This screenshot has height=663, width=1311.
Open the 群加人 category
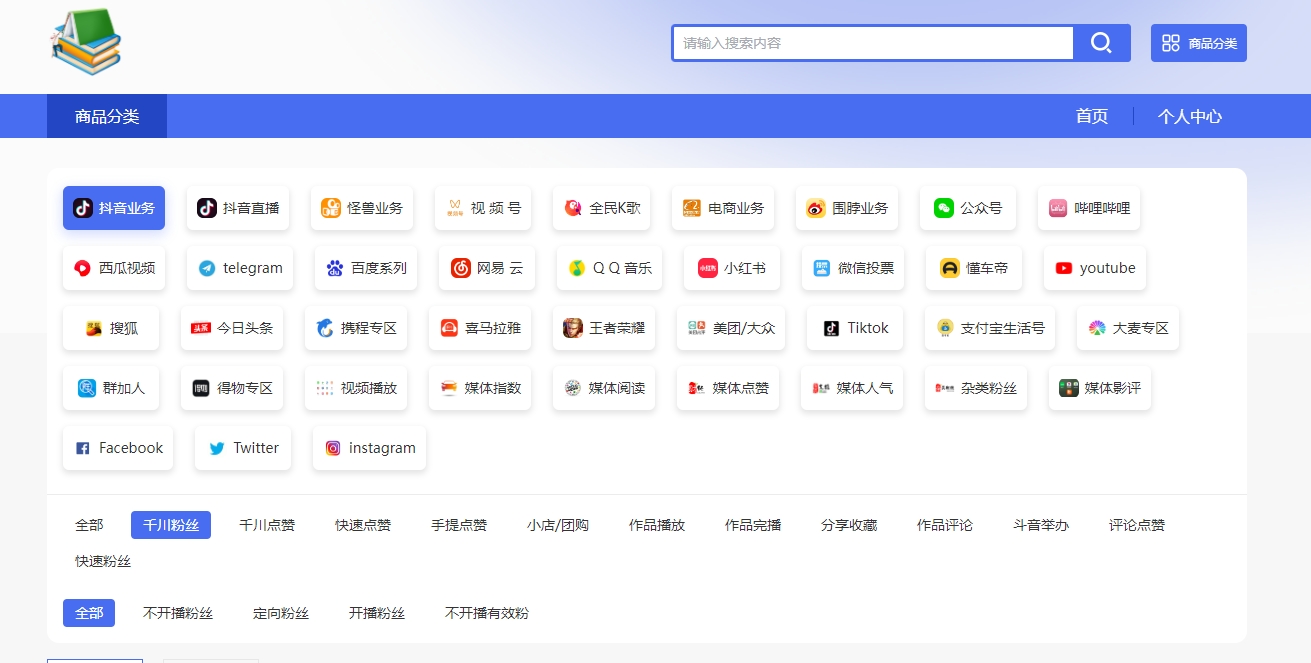point(111,388)
